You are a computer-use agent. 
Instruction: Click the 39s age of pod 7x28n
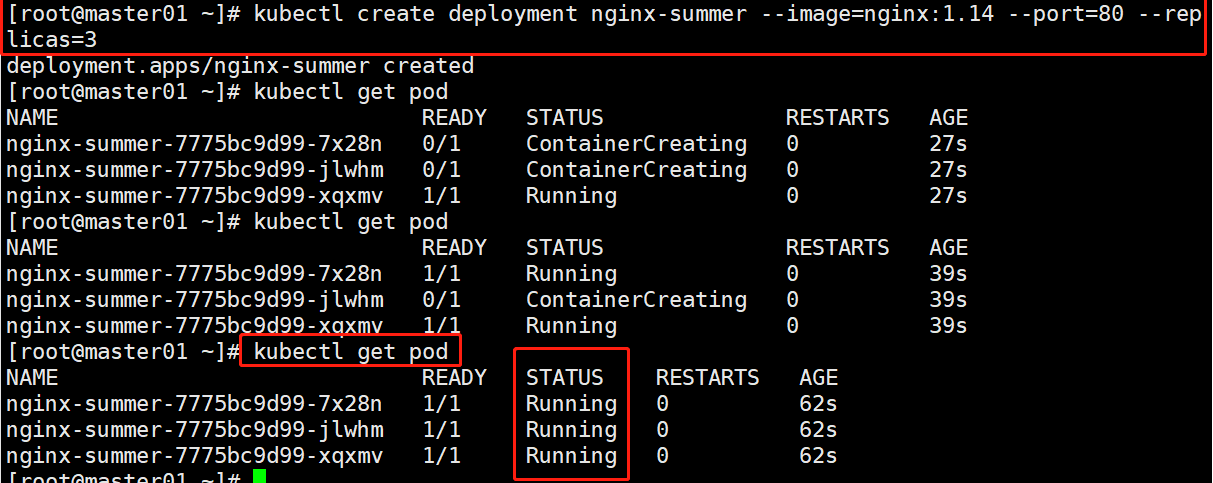point(948,274)
